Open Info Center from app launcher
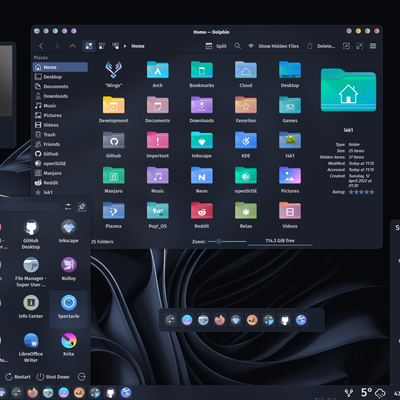Viewport: 400px width, 400px height. coord(31,307)
